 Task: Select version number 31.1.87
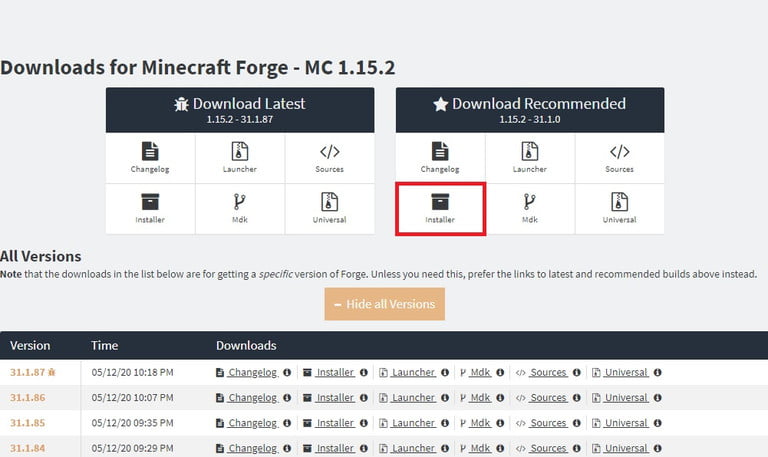tap(27, 373)
